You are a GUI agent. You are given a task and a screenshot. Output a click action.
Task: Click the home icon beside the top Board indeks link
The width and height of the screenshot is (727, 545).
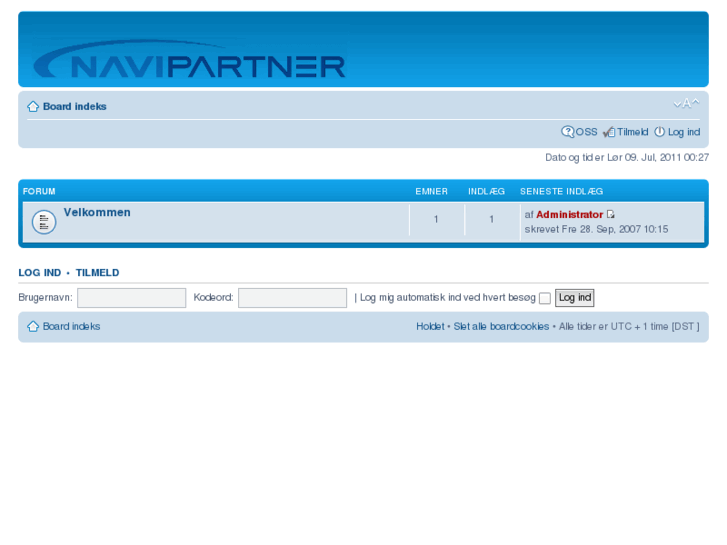(x=33, y=107)
